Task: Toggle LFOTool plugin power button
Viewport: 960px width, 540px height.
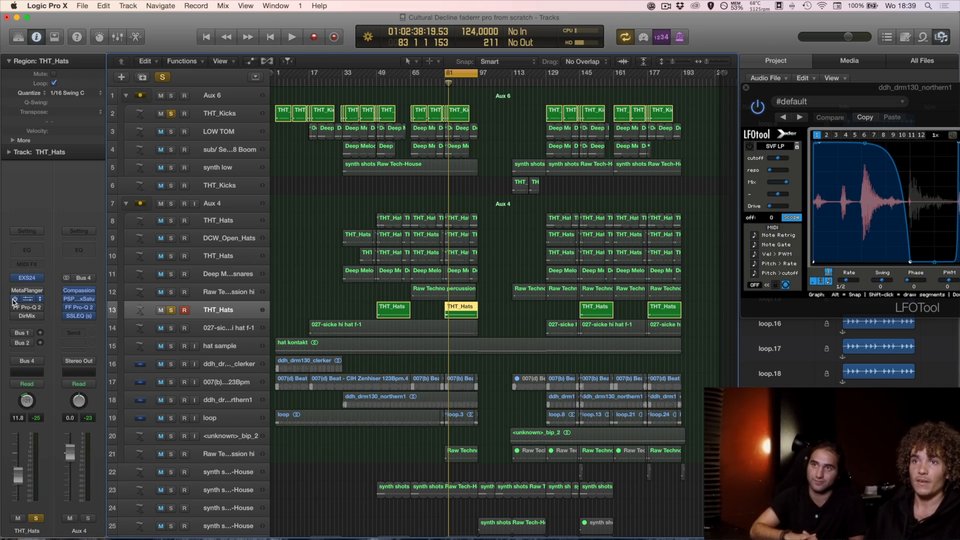Action: pyautogui.click(x=757, y=107)
